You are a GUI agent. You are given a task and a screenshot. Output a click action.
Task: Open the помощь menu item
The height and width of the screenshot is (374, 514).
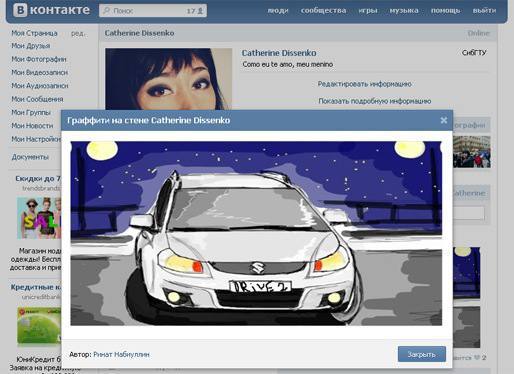[445, 11]
